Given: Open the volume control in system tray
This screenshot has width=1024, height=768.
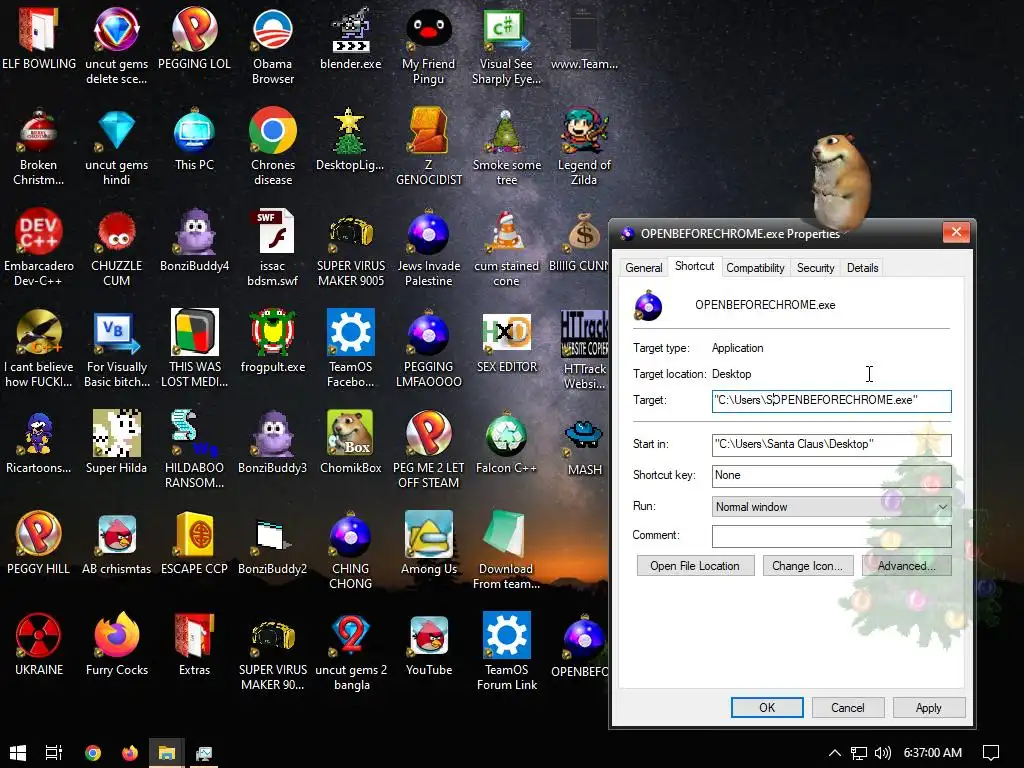Looking at the screenshot, I should pyautogui.click(x=882, y=753).
